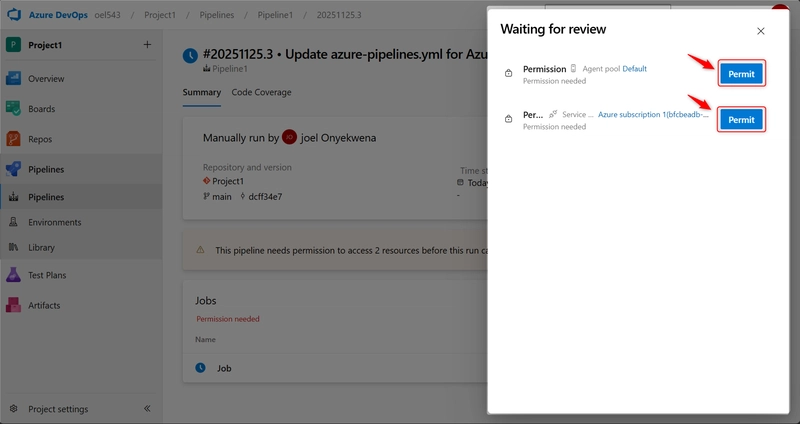Permit the Azure subscription service connection

pyautogui.click(x=741, y=120)
